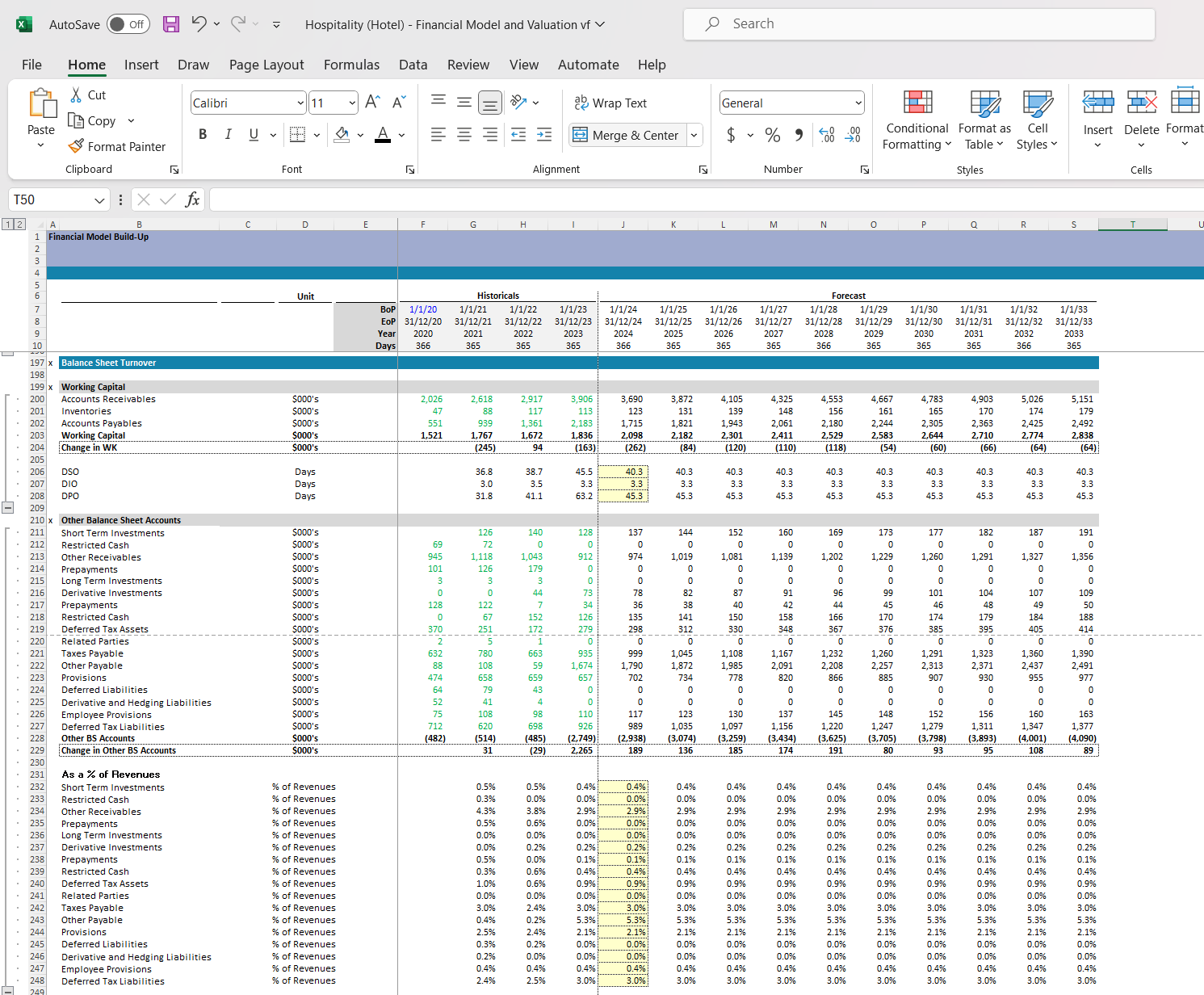The width and height of the screenshot is (1204, 995).
Task: Collapse the row group with minus button
Action: (x=8, y=508)
